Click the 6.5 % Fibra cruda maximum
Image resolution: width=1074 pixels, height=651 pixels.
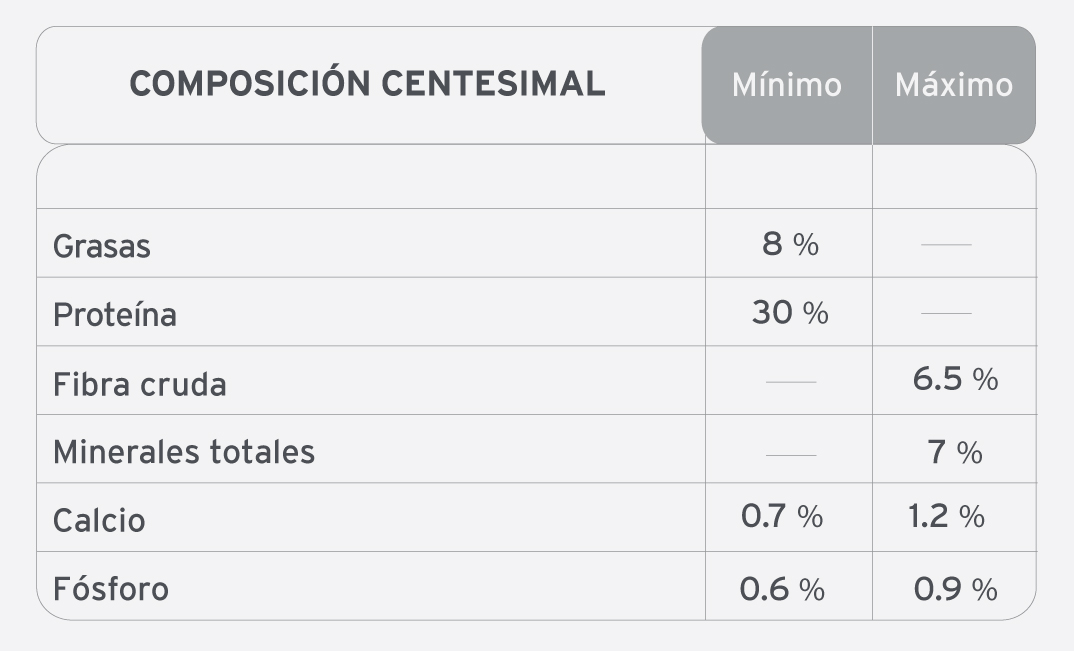pos(955,379)
